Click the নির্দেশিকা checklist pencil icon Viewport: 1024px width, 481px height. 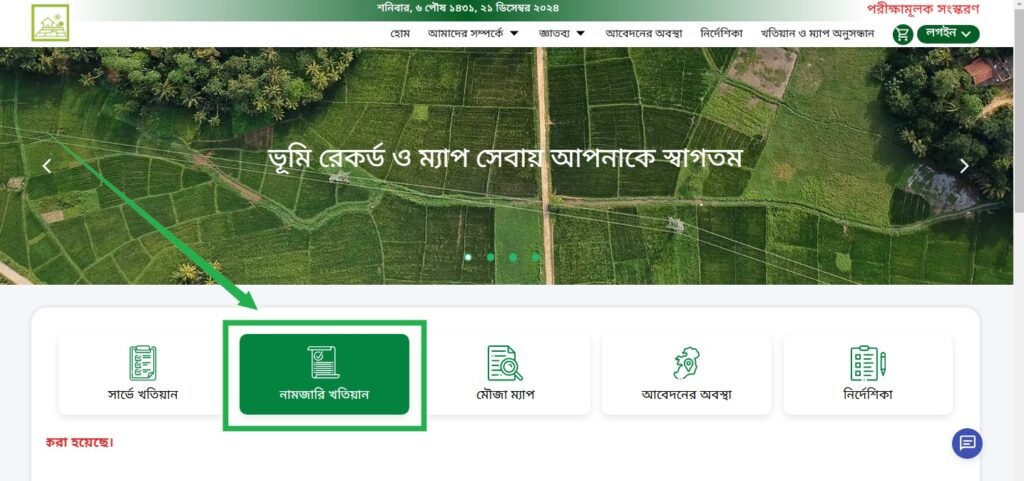pos(868,363)
